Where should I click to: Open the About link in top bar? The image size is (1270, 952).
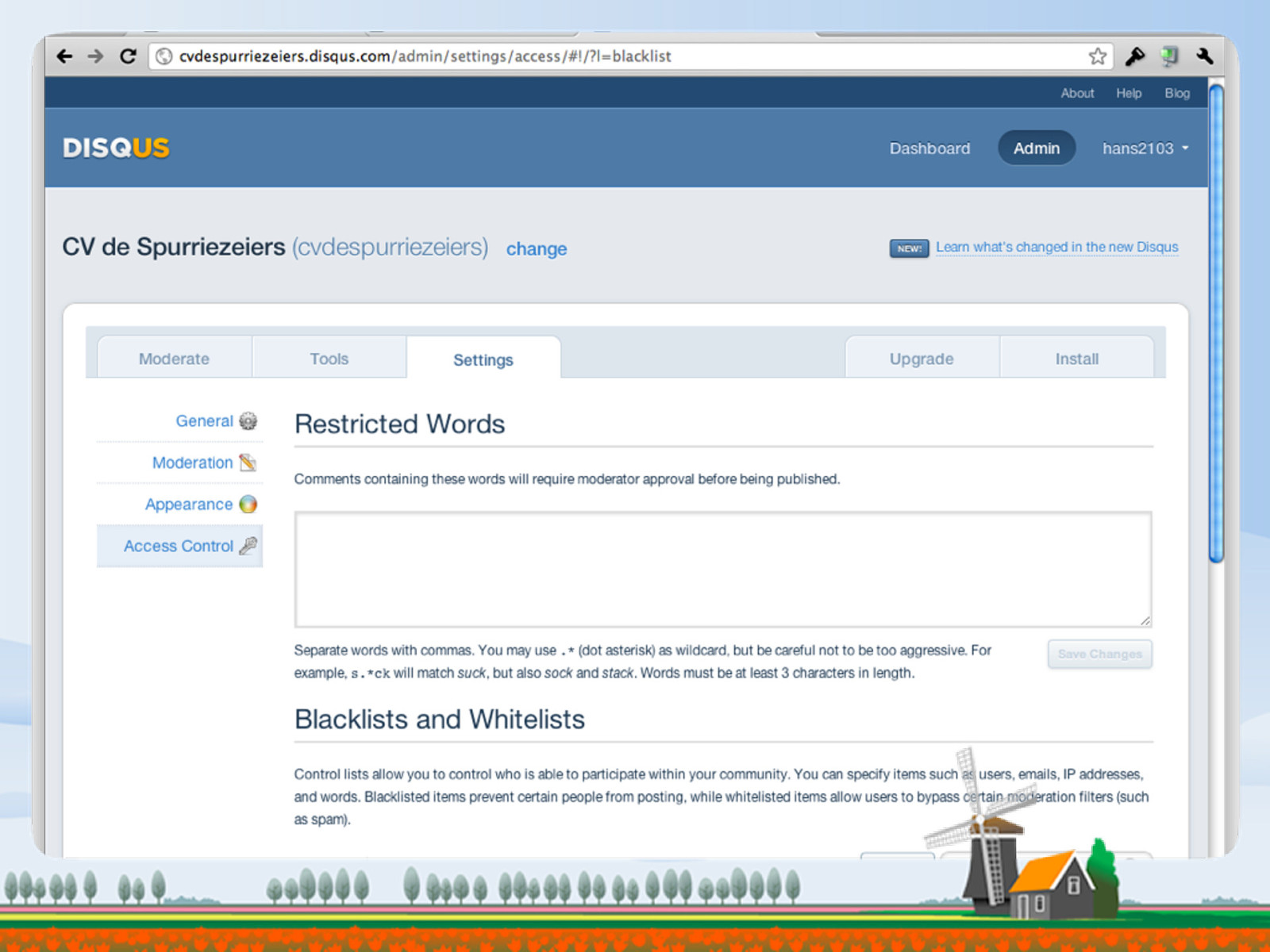point(1077,93)
